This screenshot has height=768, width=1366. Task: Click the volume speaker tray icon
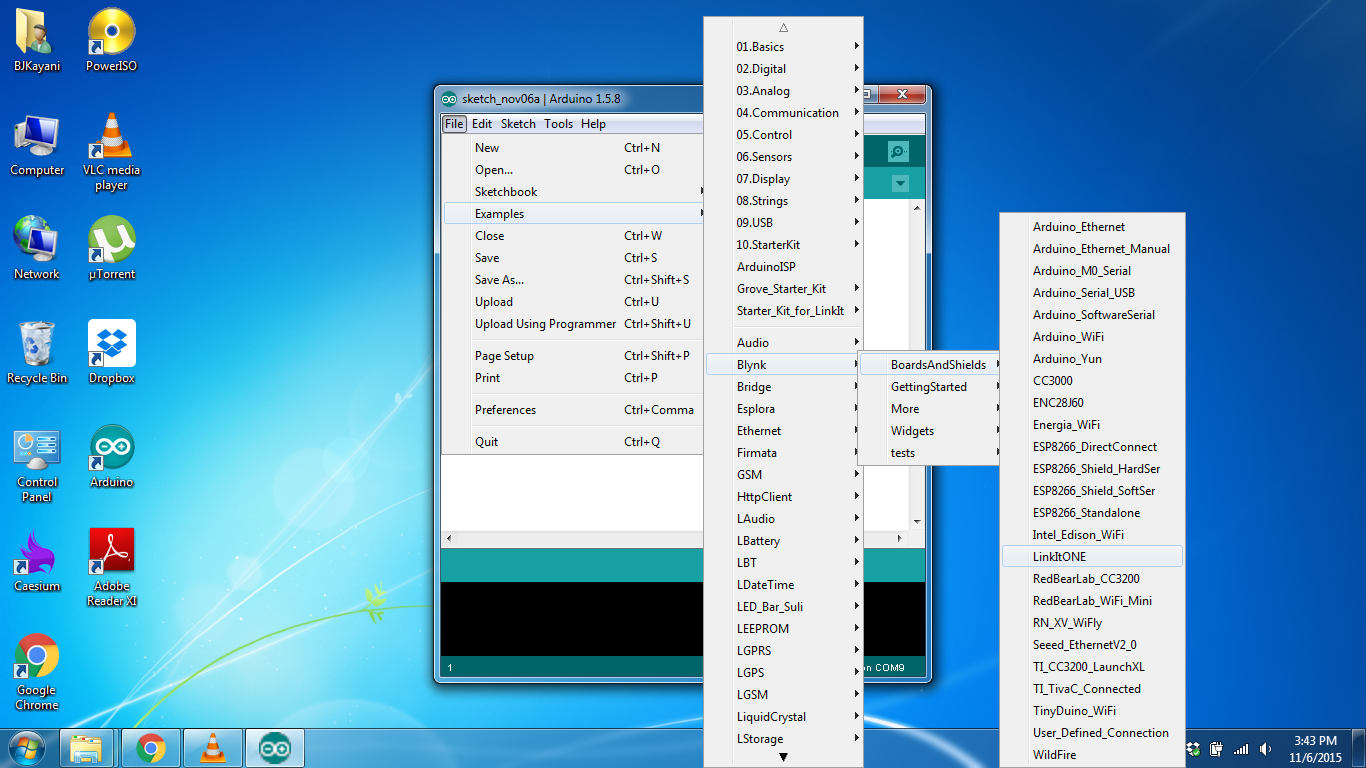tap(1266, 749)
